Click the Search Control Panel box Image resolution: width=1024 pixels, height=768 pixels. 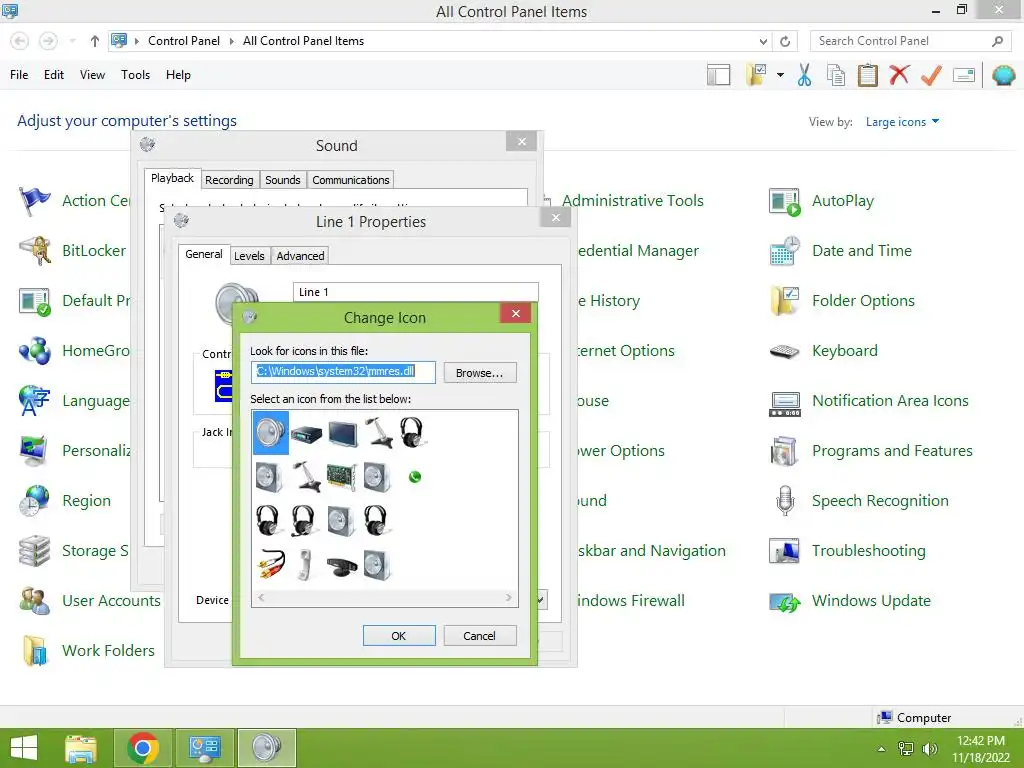tap(910, 41)
